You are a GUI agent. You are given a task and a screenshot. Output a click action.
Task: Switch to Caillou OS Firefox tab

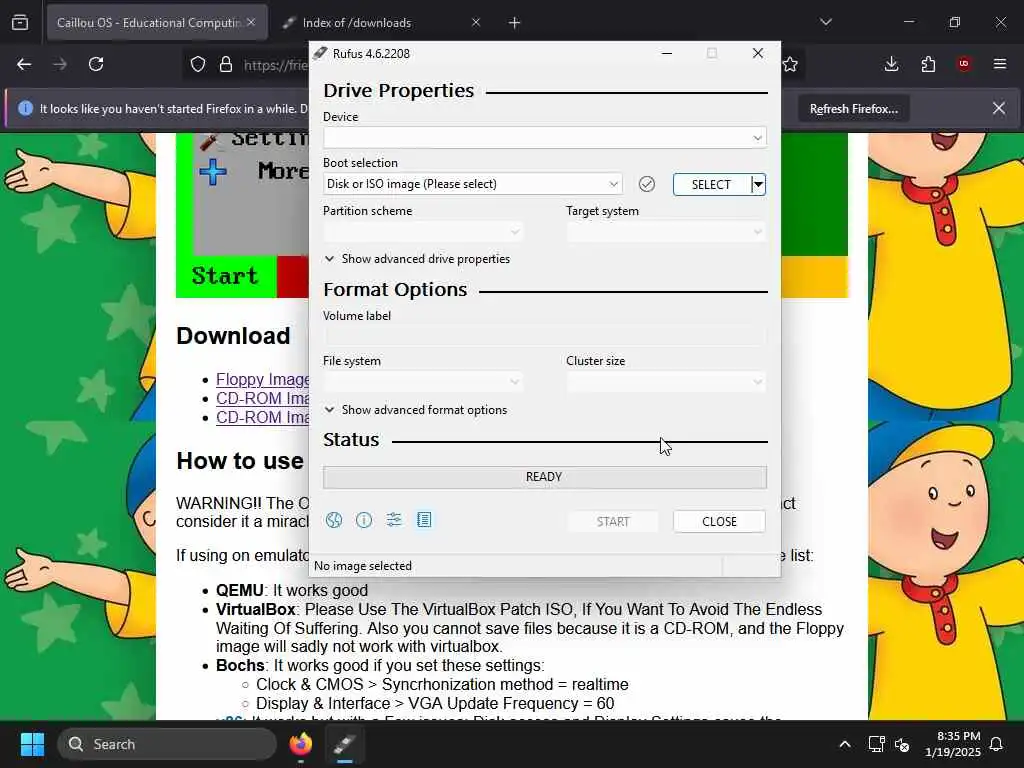[149, 23]
